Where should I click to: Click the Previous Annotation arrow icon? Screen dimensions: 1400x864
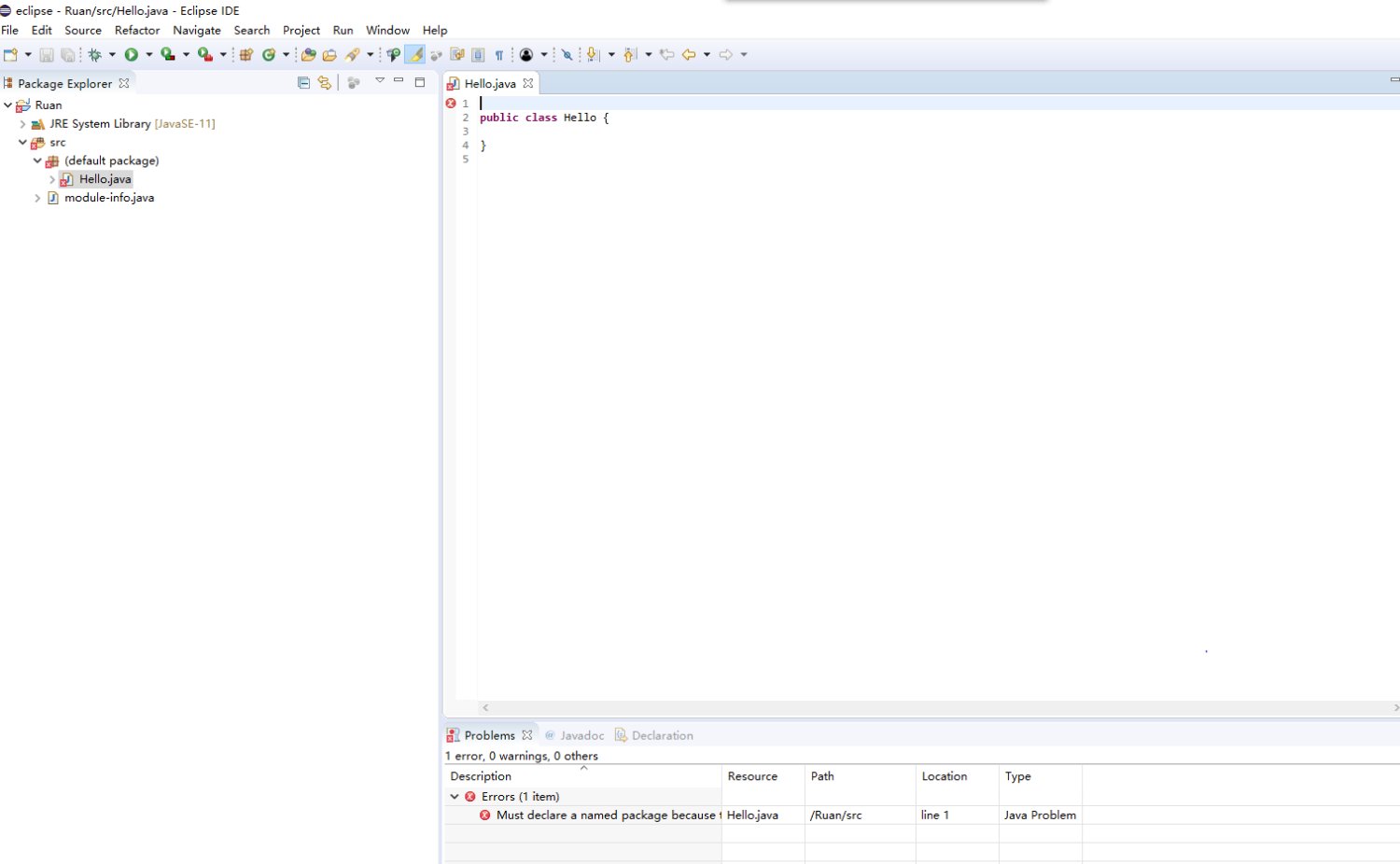pyautogui.click(x=629, y=55)
